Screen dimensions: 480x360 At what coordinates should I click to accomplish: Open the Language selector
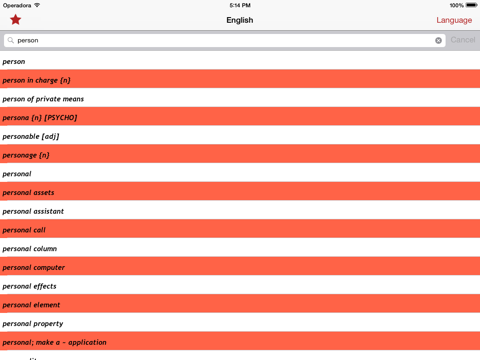click(454, 20)
